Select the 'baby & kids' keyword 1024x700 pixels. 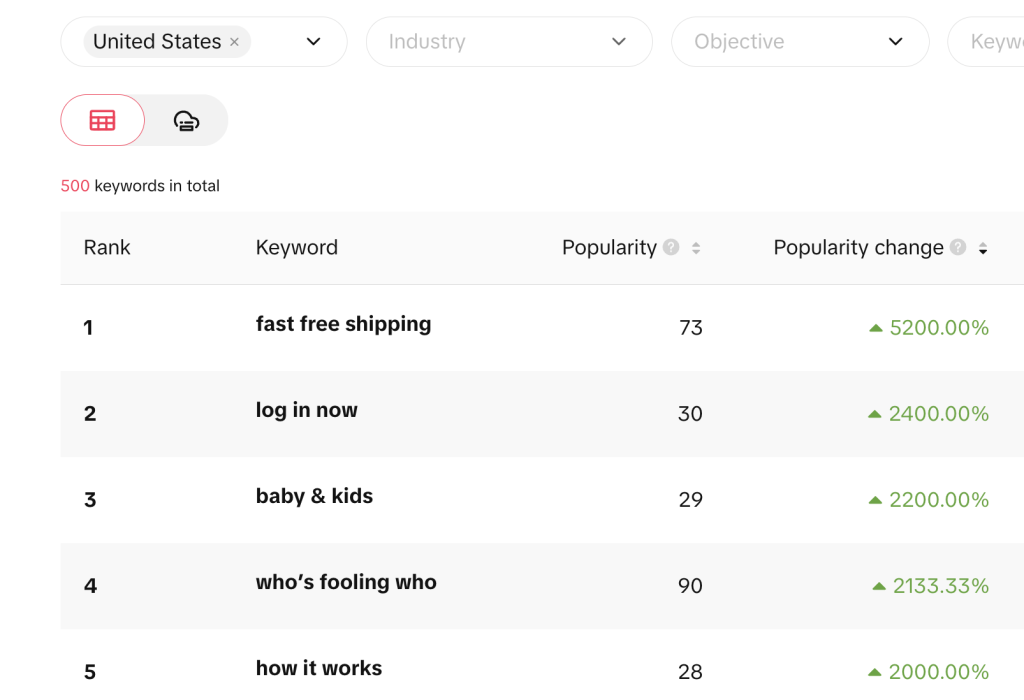tap(314, 496)
